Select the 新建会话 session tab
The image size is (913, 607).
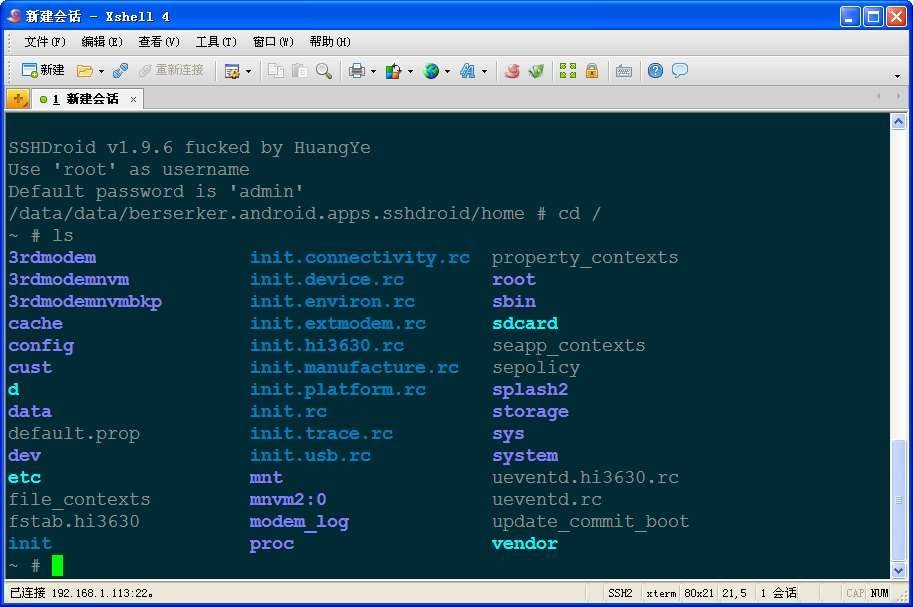(x=86, y=99)
